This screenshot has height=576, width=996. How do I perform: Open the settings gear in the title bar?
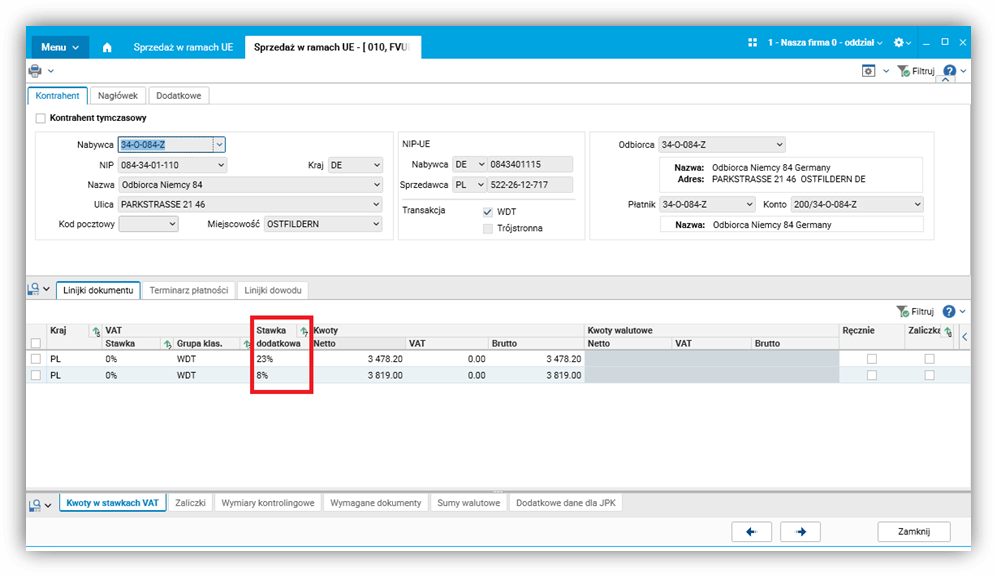[899, 43]
